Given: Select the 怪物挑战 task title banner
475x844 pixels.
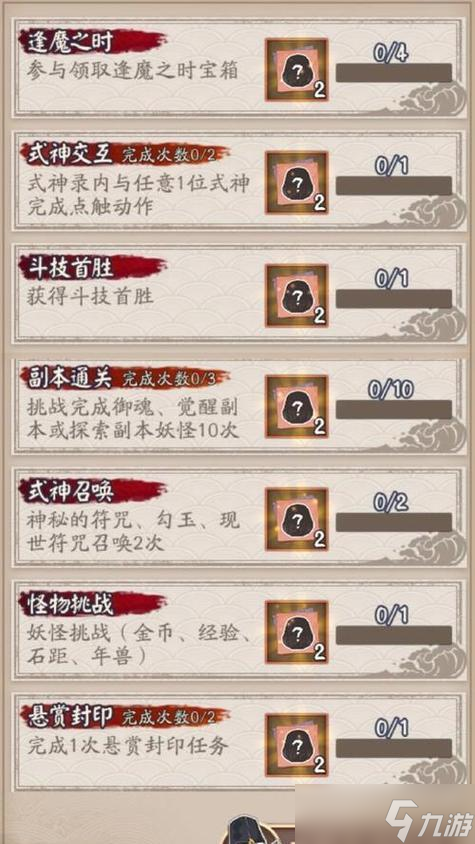Looking at the screenshot, I should tap(93, 604).
